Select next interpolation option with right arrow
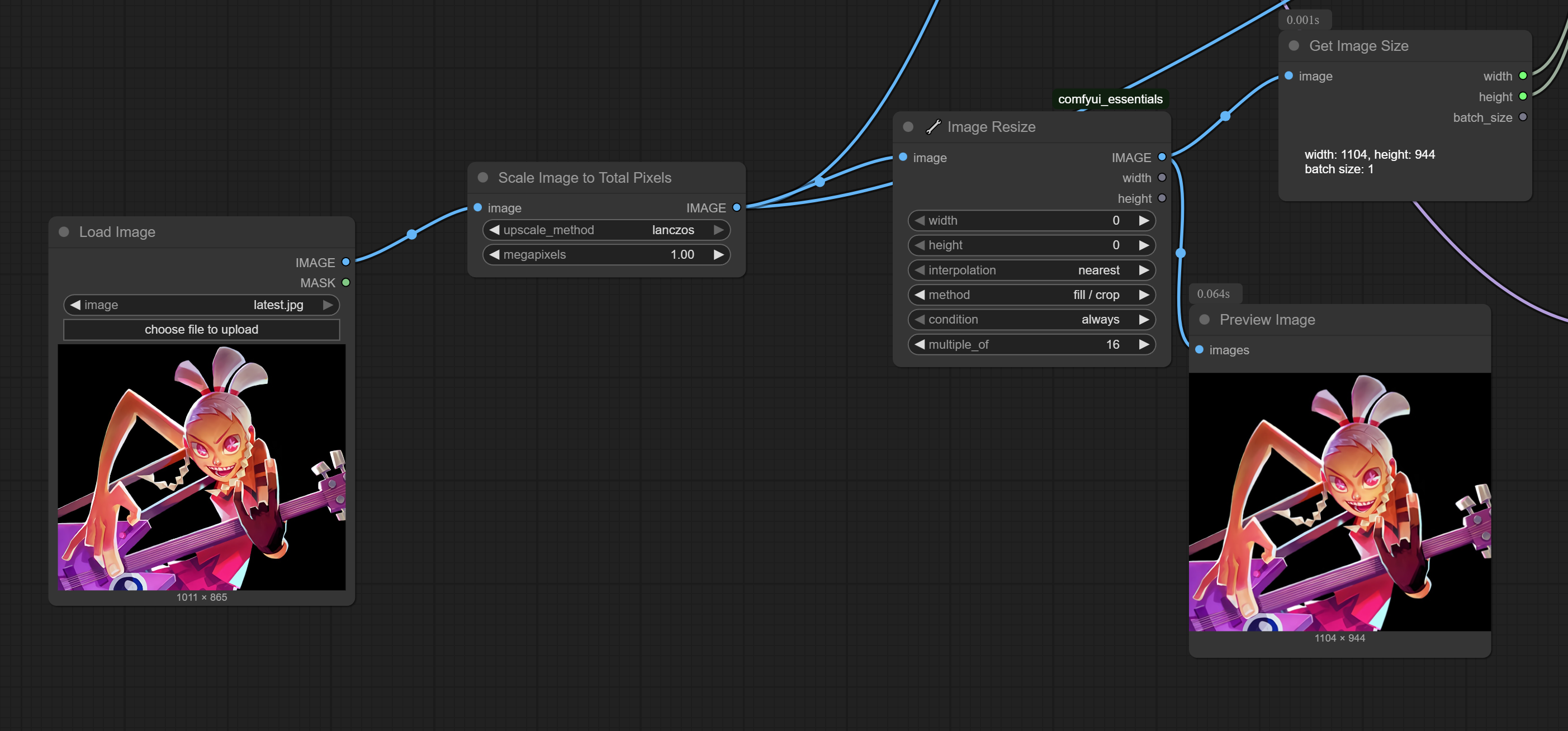Screen dimensions: 1568x731 pos(1144,270)
